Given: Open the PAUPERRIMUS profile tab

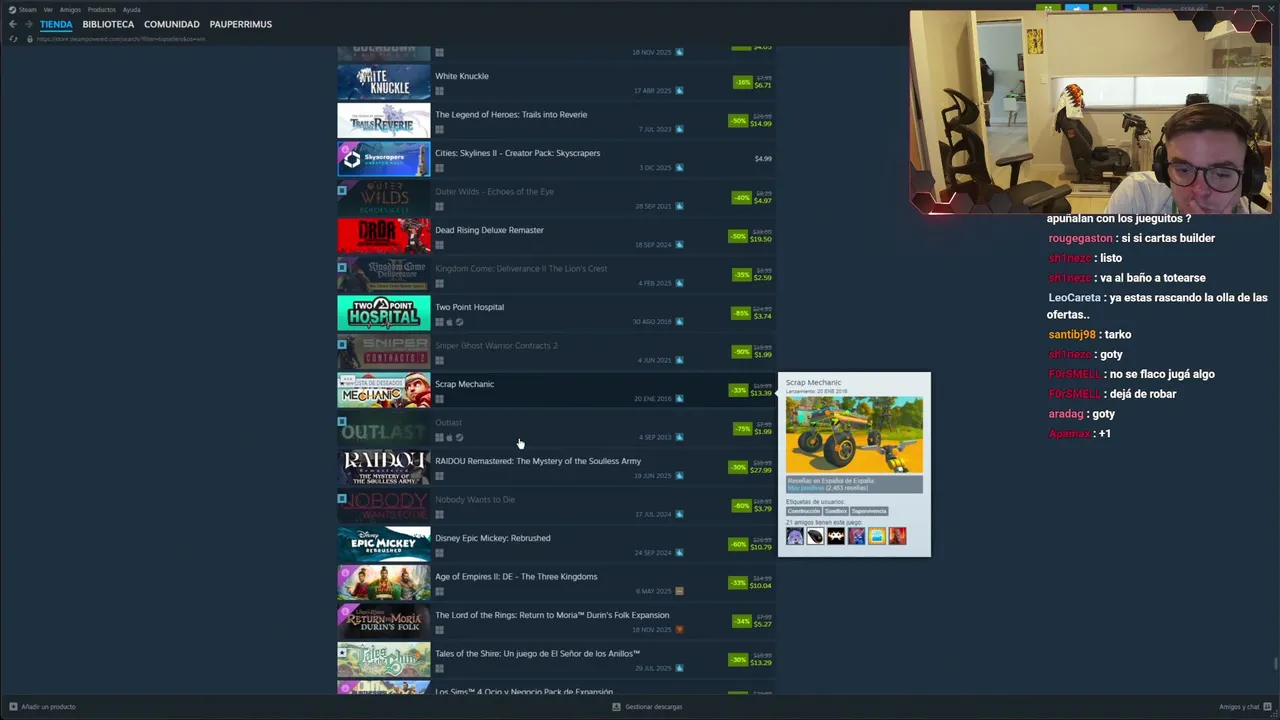Looking at the screenshot, I should (x=241, y=24).
